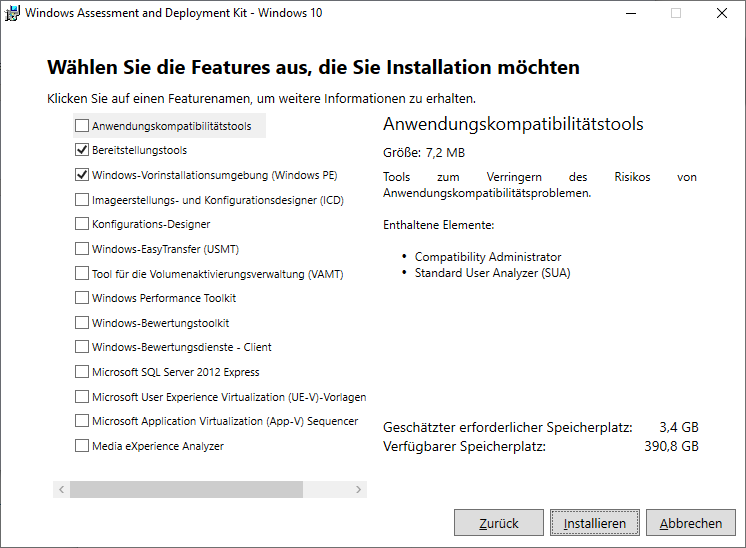Check the Windows-Bewertungstoolkit checkbox
746x548 pixels.
(x=82, y=323)
